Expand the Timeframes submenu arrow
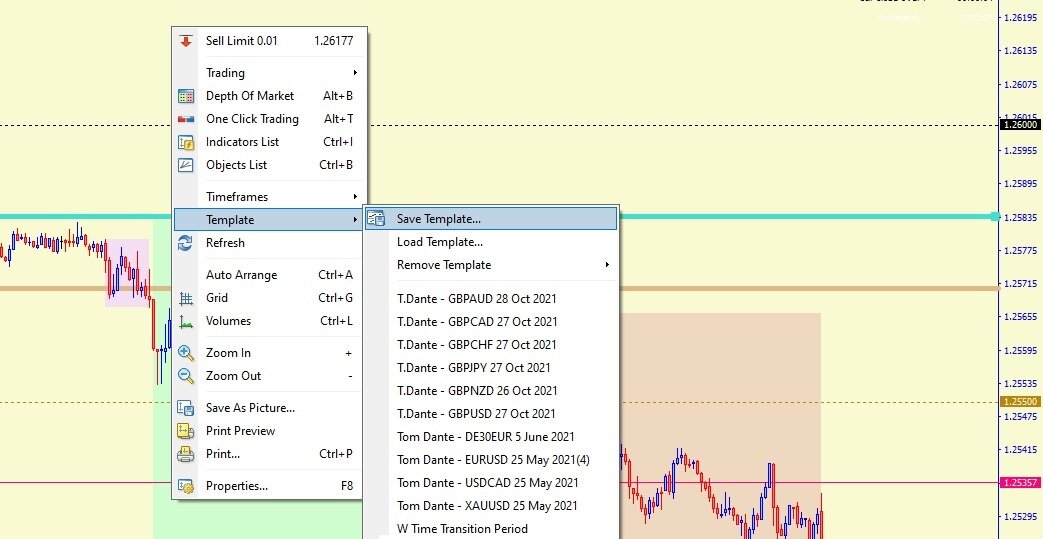The height and width of the screenshot is (539, 1043). tap(355, 197)
